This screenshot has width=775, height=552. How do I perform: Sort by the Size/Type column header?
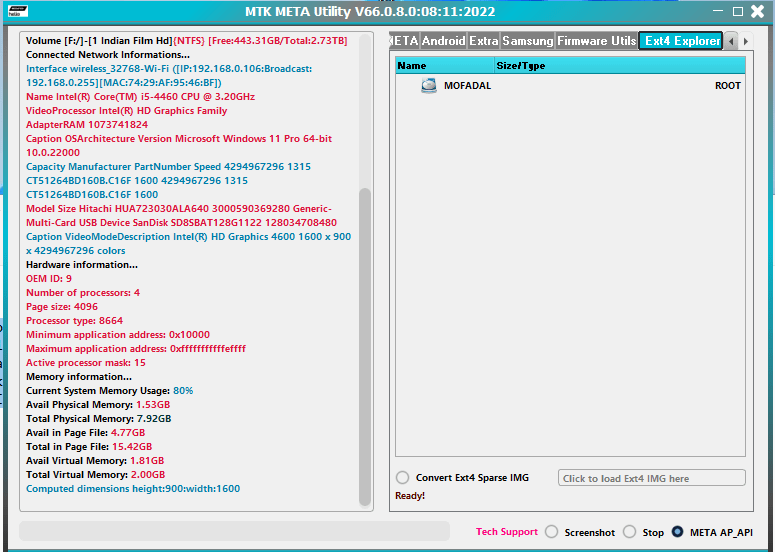(620, 65)
